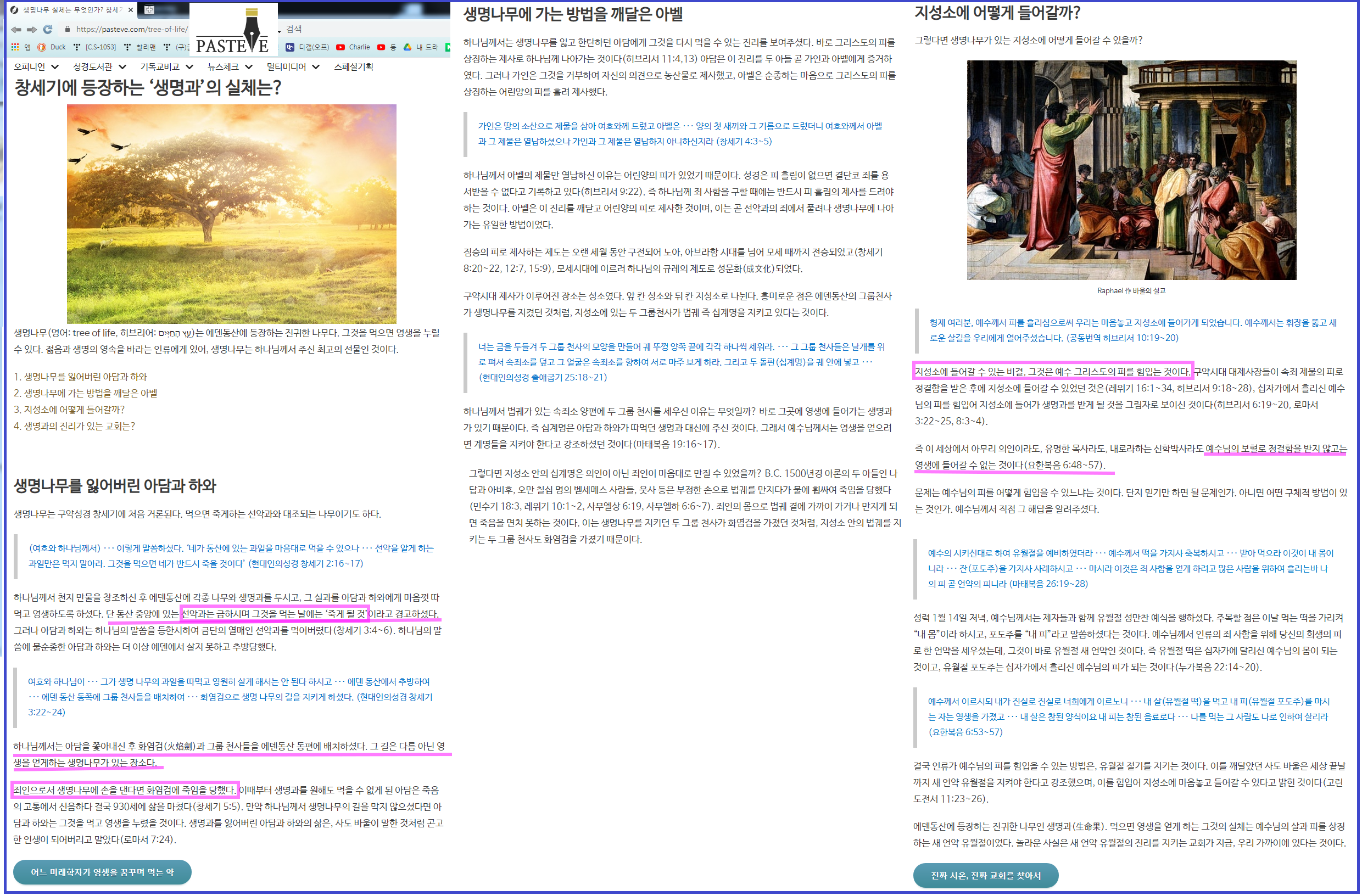Image resolution: width=1362 pixels, height=896 pixels.
Task: Click the heading 지성소에 어떻게 들어갈까?
Action: 997,12
